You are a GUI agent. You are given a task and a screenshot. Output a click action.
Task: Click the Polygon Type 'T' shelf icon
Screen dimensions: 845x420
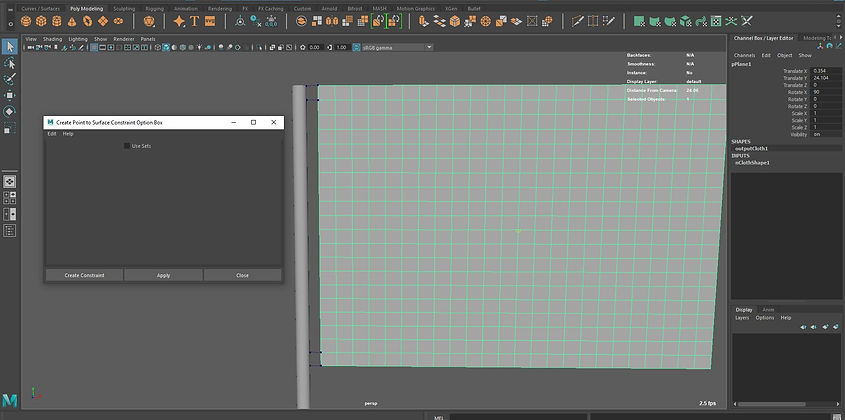(195, 21)
